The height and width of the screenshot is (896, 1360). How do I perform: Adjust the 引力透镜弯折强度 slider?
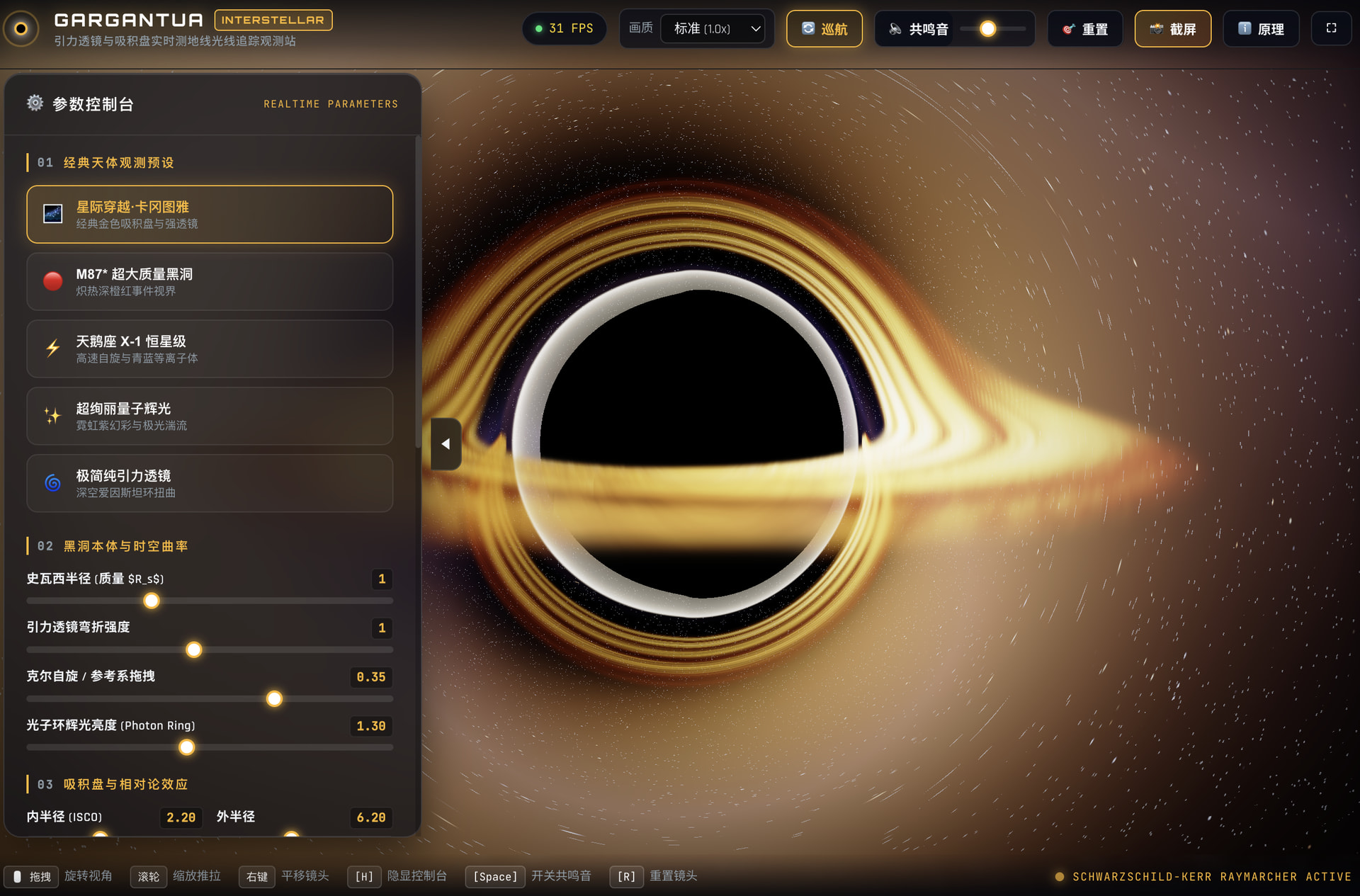point(210,650)
